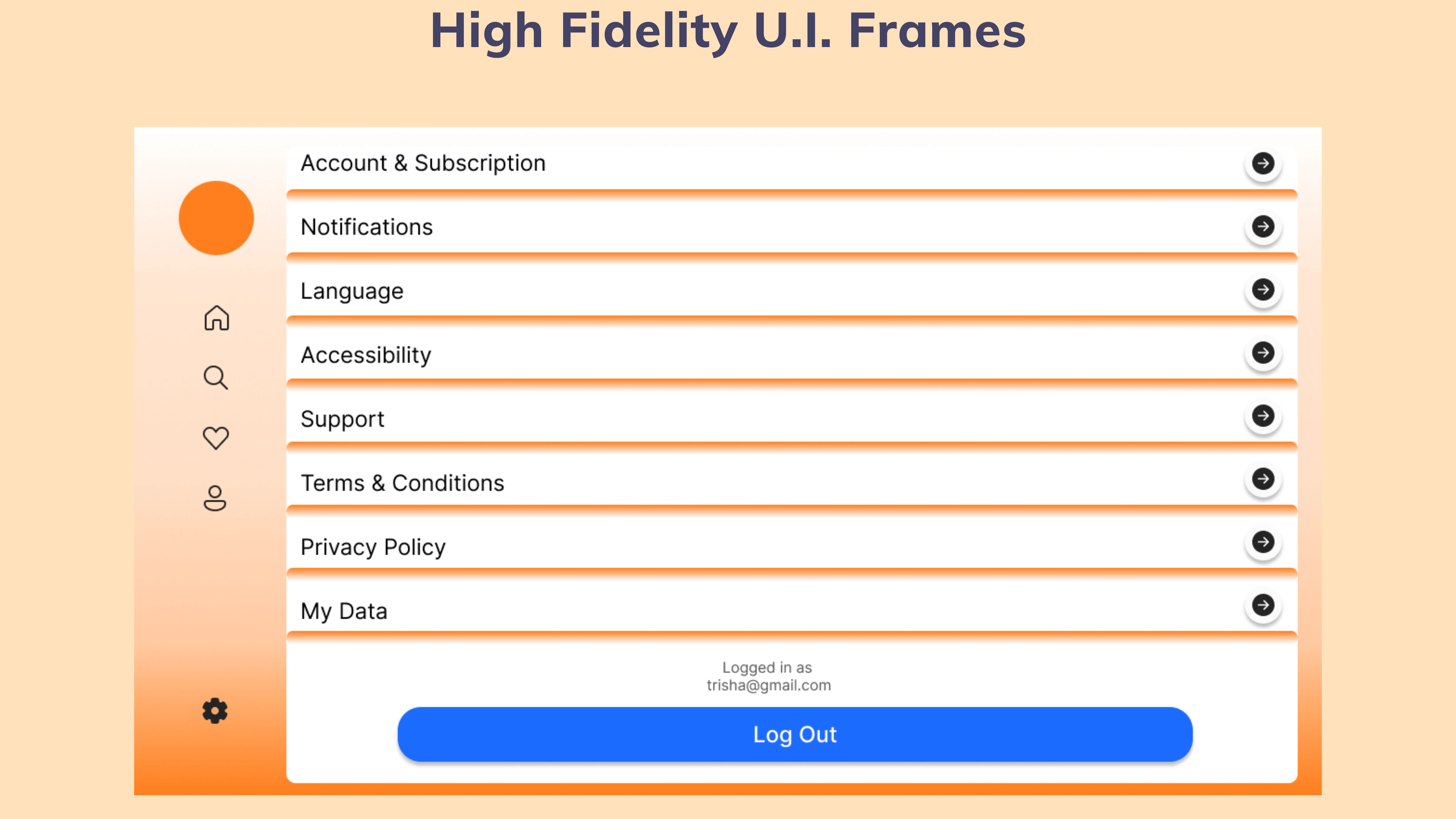The width and height of the screenshot is (1456, 819).
Task: Click the blue Log Out button
Action: tap(795, 734)
